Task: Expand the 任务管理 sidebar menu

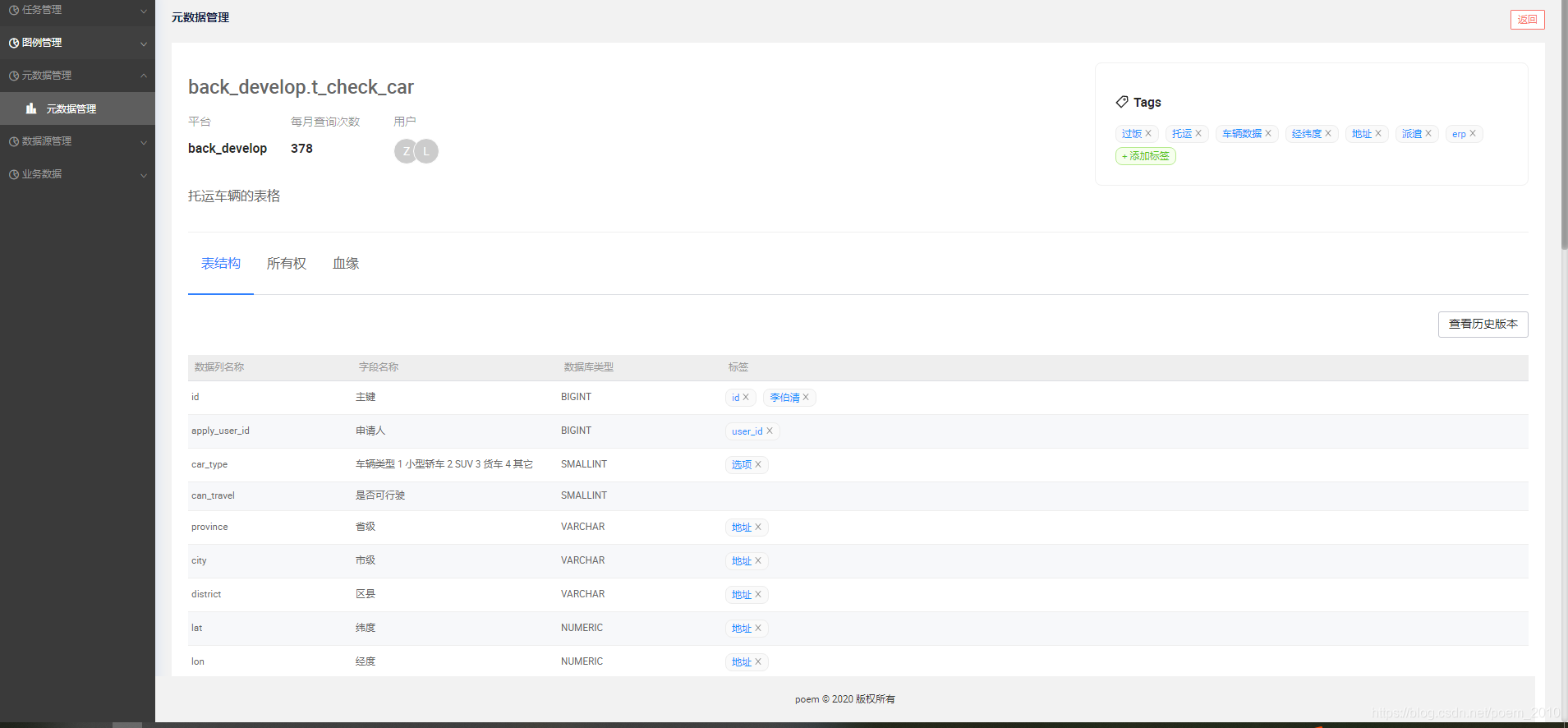Action: [77, 11]
